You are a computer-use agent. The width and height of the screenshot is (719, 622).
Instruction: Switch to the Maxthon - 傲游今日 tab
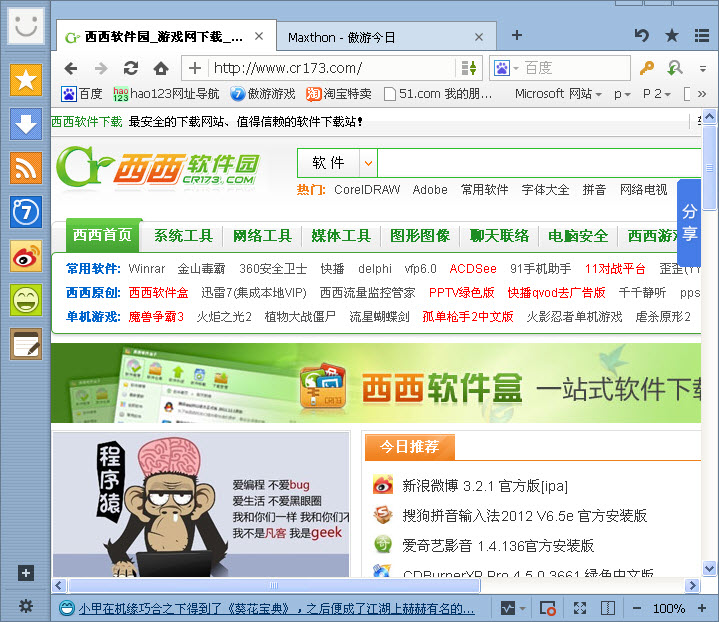coord(387,37)
